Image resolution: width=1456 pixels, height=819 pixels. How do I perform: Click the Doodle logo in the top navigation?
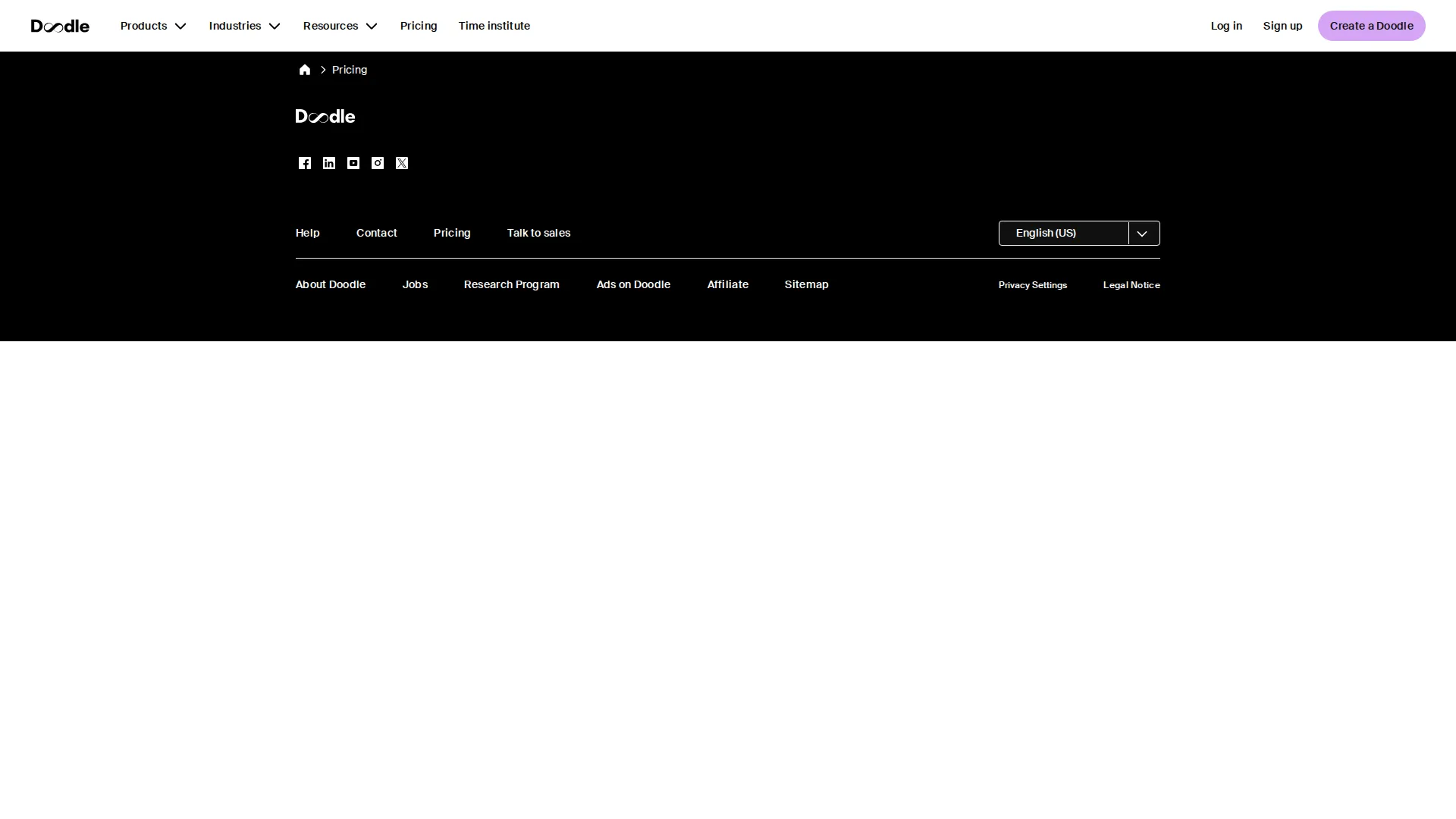click(60, 25)
